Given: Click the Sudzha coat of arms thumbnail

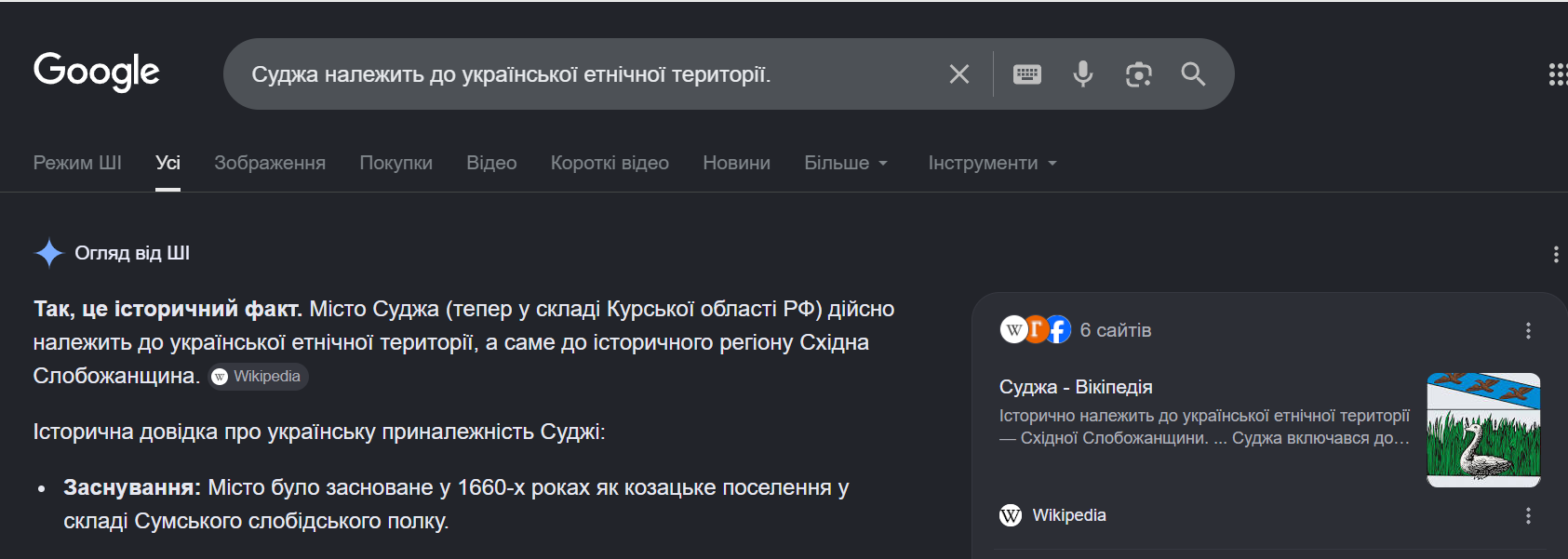Looking at the screenshot, I should pos(1483,430).
